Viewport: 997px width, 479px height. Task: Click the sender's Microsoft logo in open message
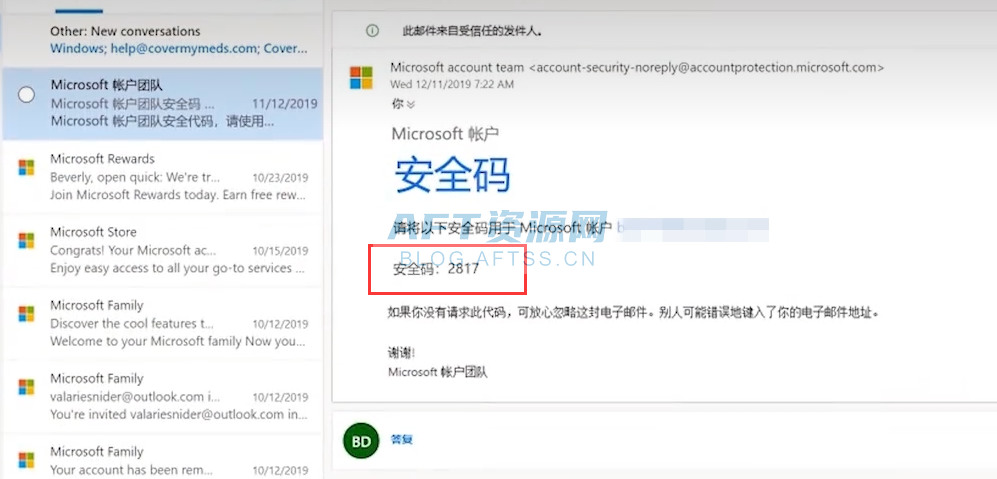click(360, 77)
